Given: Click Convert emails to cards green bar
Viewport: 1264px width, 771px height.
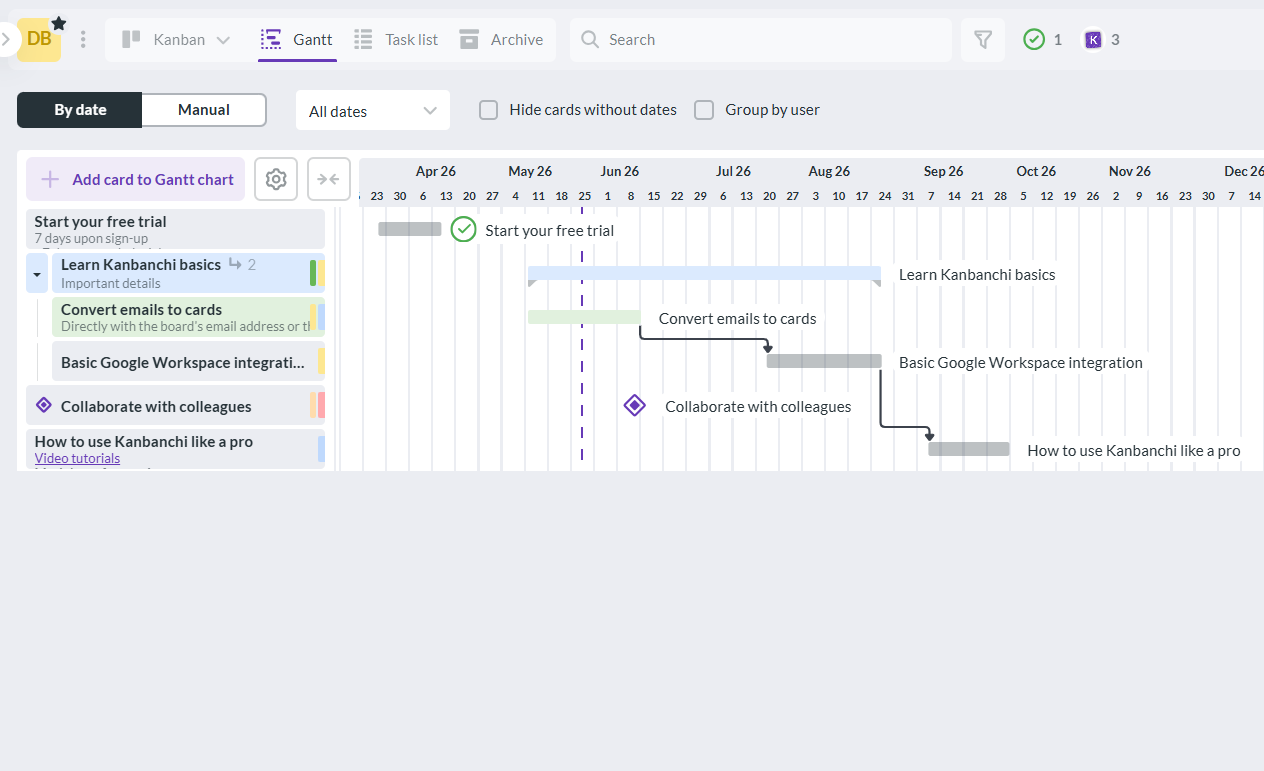Looking at the screenshot, I should [x=584, y=317].
